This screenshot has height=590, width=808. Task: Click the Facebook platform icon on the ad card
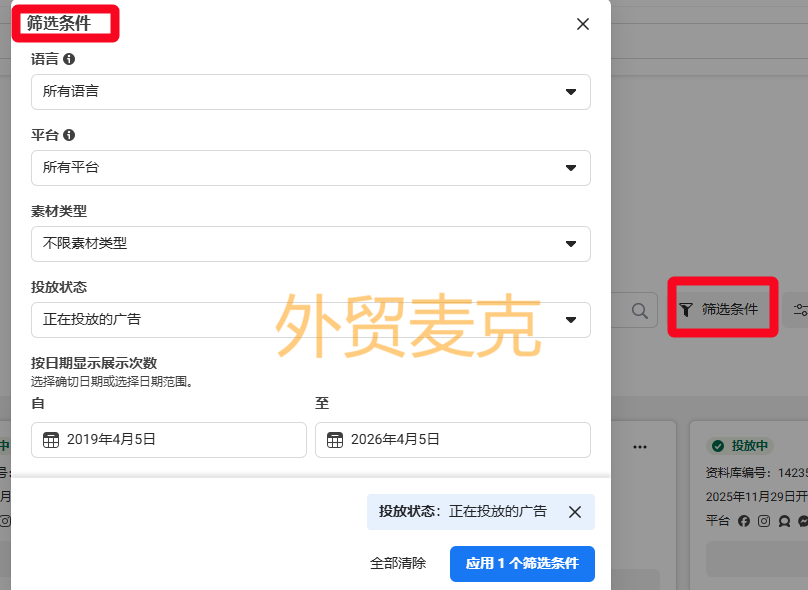click(744, 521)
